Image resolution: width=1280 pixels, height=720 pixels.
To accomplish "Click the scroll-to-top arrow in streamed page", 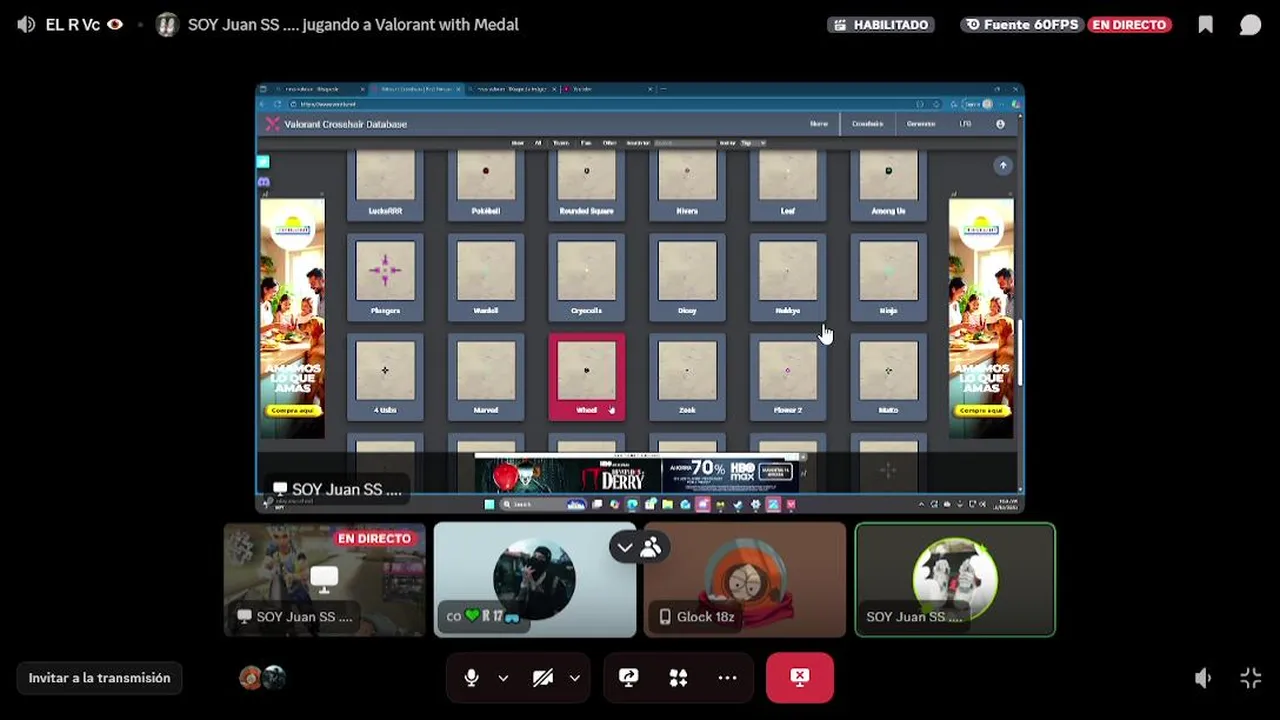I will pyautogui.click(x=1003, y=166).
